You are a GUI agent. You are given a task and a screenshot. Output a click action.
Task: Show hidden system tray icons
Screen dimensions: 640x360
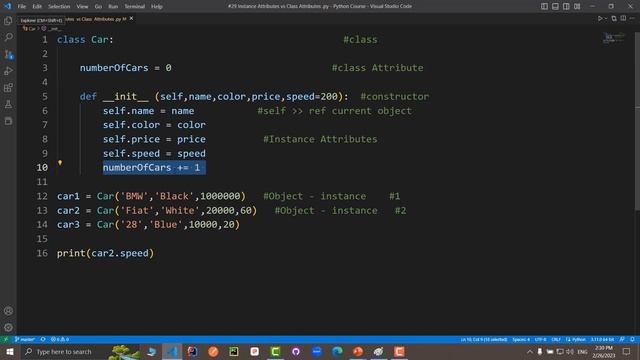pyautogui.click(x=530, y=352)
